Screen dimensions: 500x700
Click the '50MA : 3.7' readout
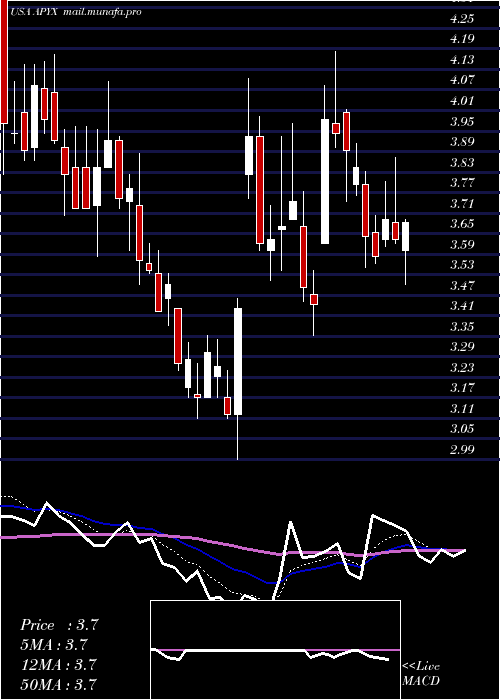pyautogui.click(x=58, y=684)
